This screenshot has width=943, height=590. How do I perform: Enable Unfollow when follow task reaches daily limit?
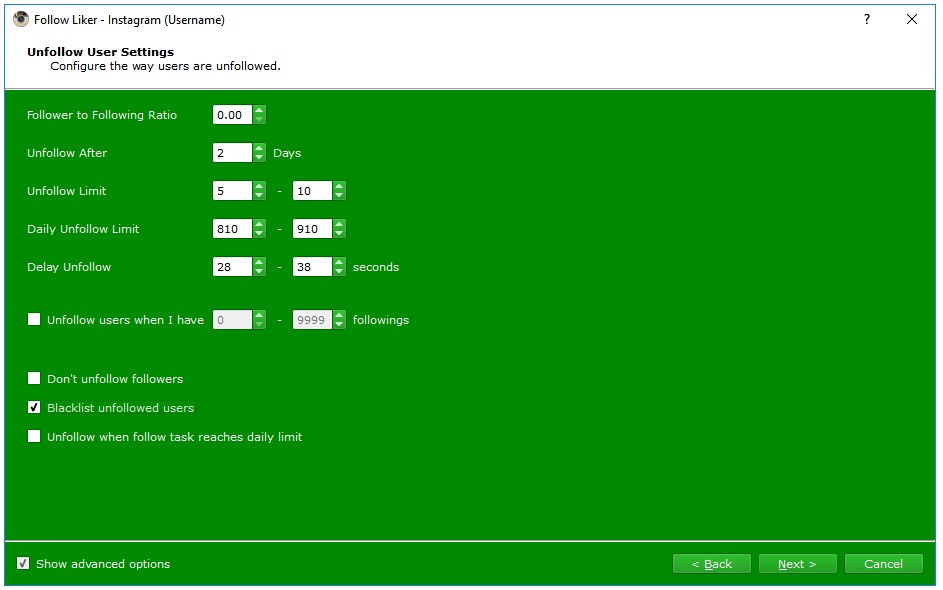[x=34, y=436]
